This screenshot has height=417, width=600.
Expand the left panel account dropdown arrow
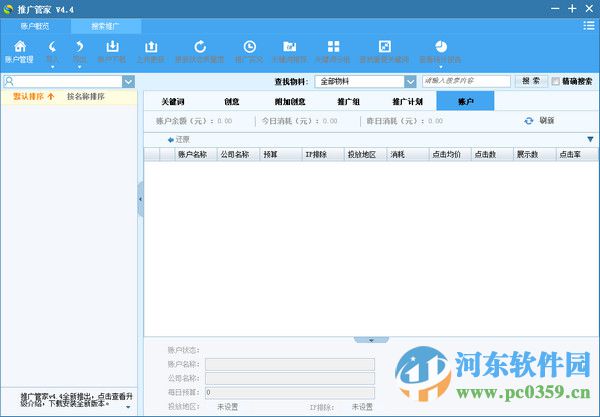click(128, 81)
